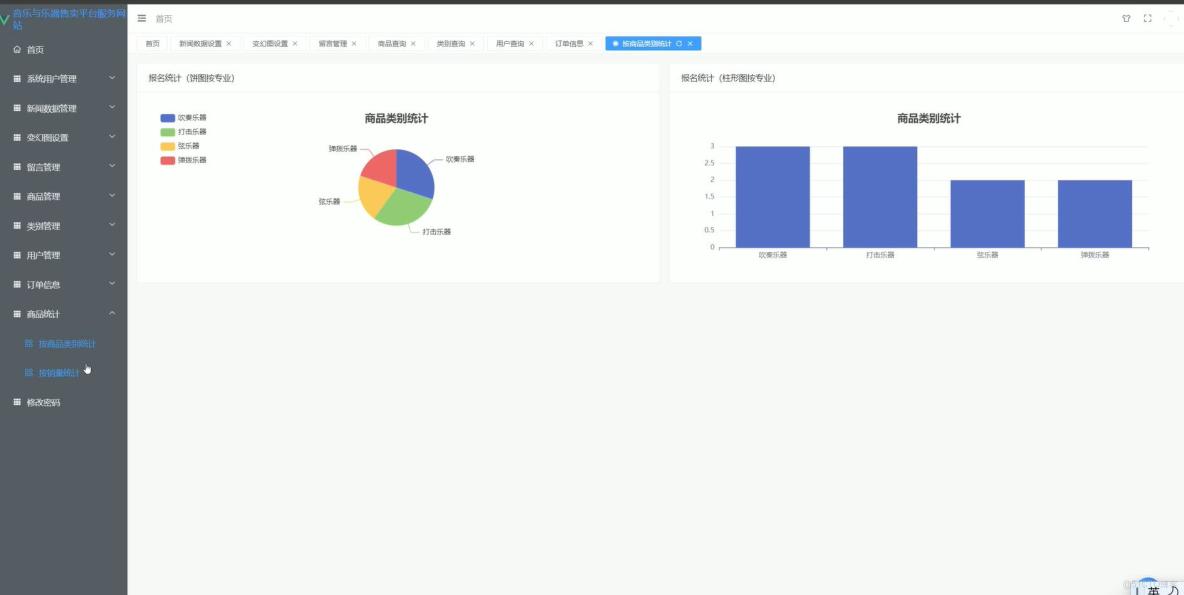Click the 留言管理 grid icon in sidebar
This screenshot has height=595, width=1184.
coord(18,166)
